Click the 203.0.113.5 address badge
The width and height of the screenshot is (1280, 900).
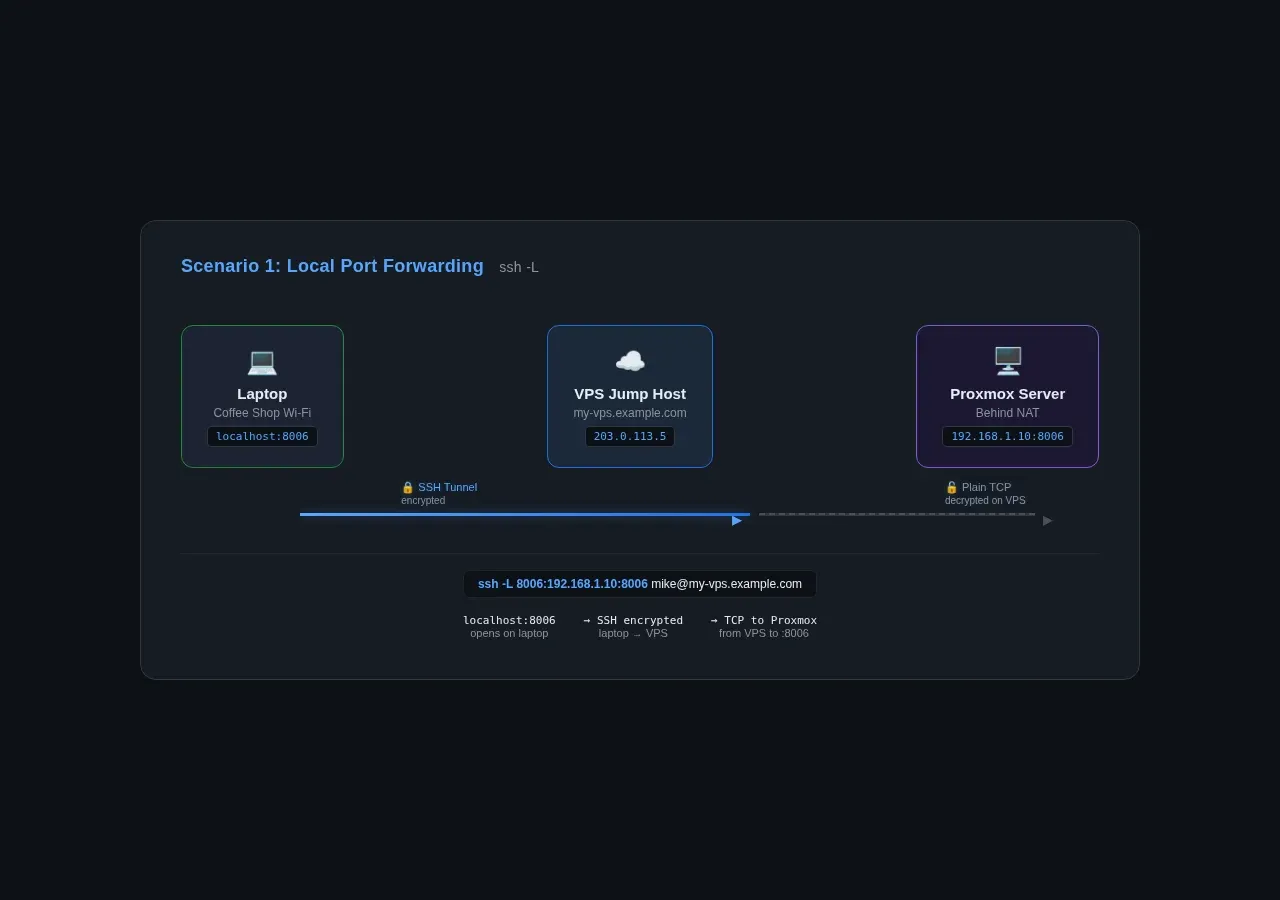(630, 436)
